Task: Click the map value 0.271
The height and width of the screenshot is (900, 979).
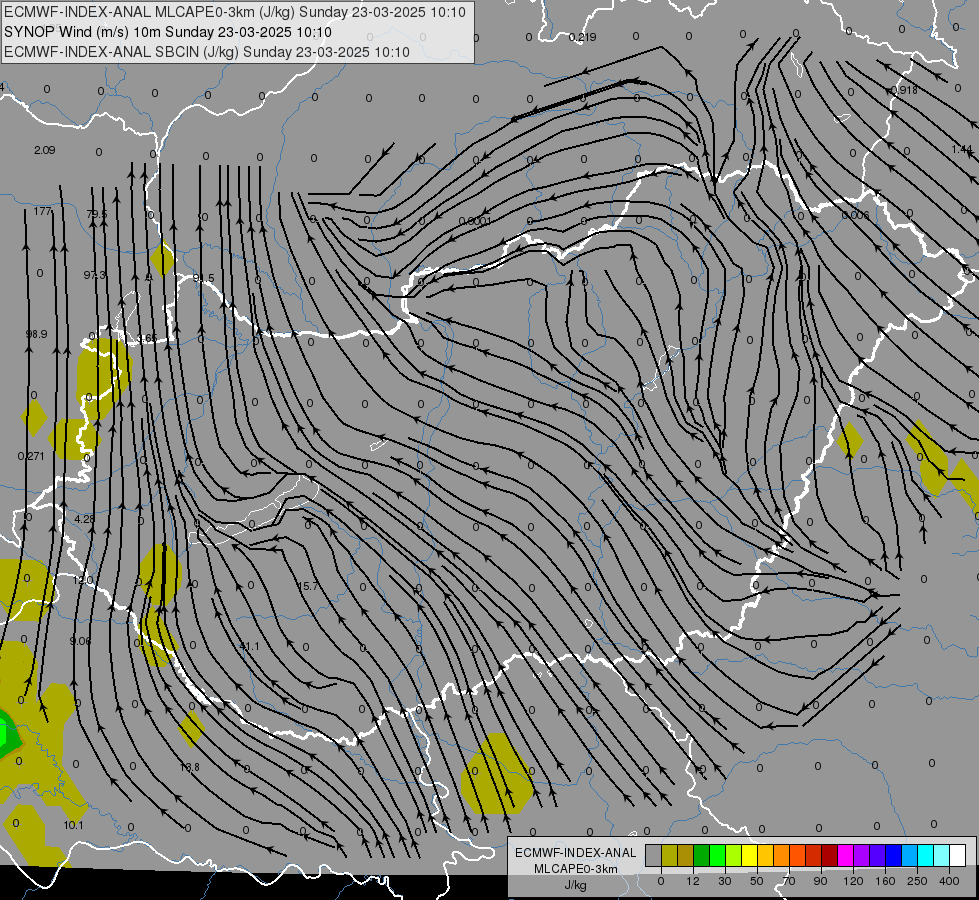Action: pos(31,457)
